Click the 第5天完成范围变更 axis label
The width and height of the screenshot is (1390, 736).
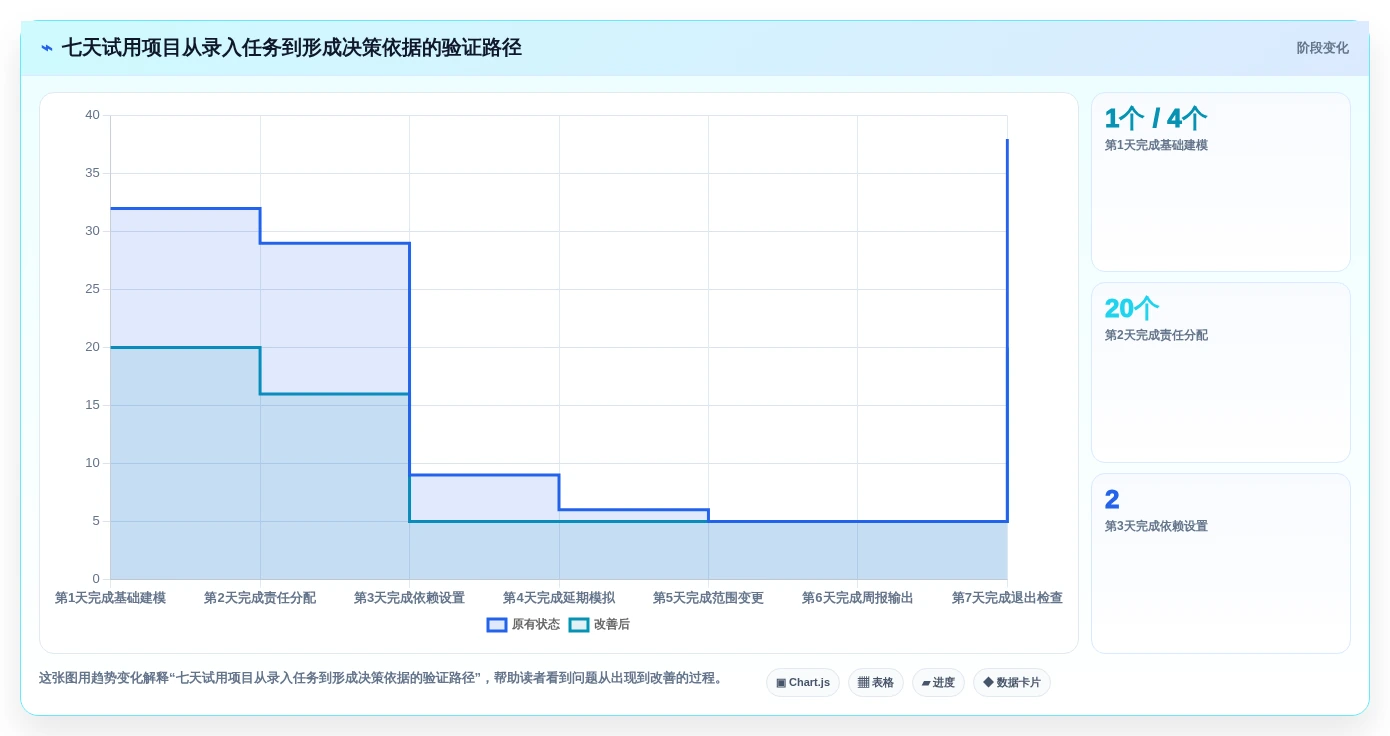tap(708, 598)
